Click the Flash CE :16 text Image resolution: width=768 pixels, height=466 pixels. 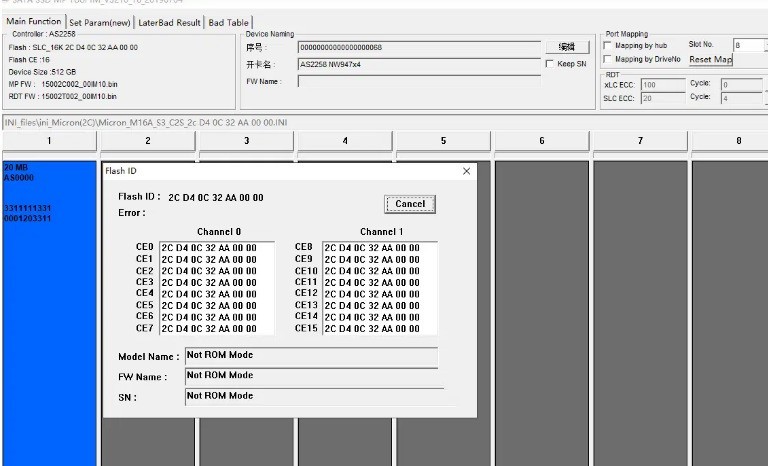pyautogui.click(x=29, y=60)
